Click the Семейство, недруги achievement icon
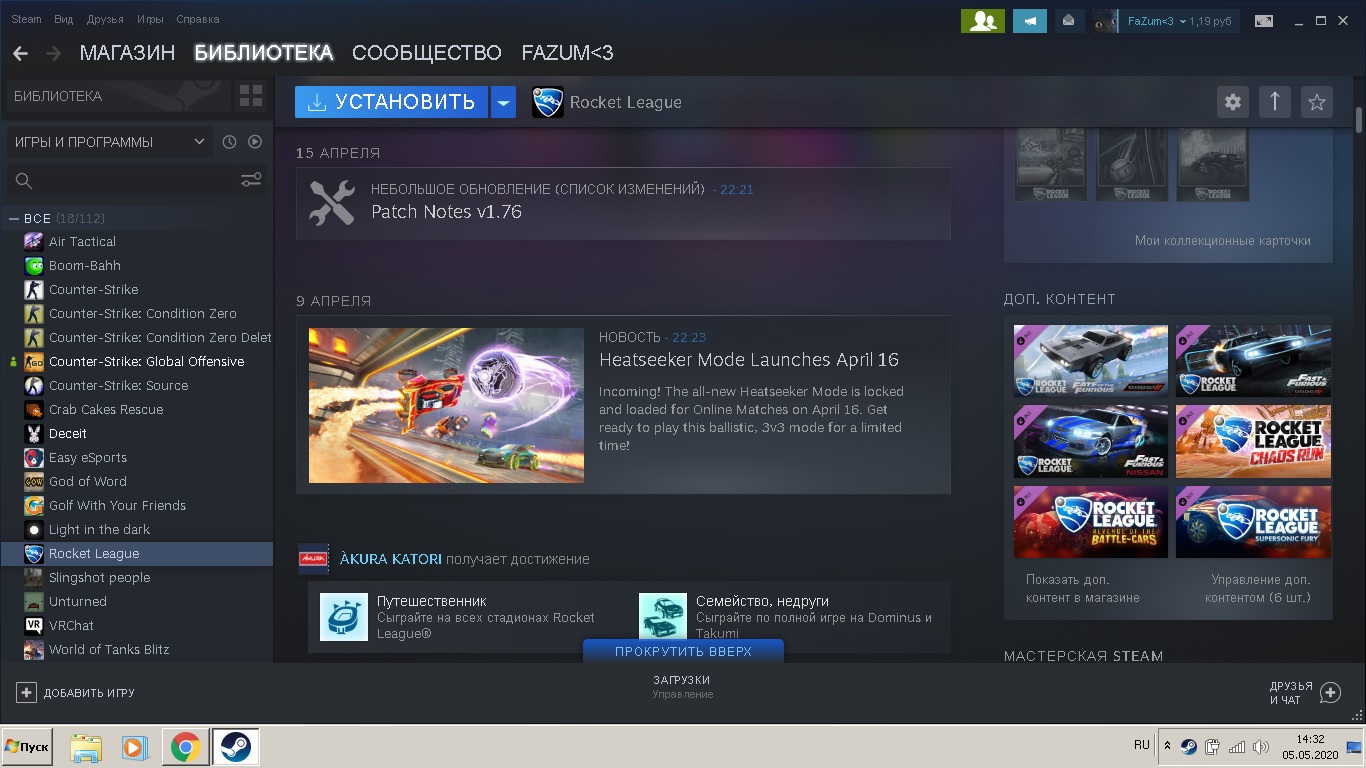The width and height of the screenshot is (1366, 768). click(x=663, y=617)
